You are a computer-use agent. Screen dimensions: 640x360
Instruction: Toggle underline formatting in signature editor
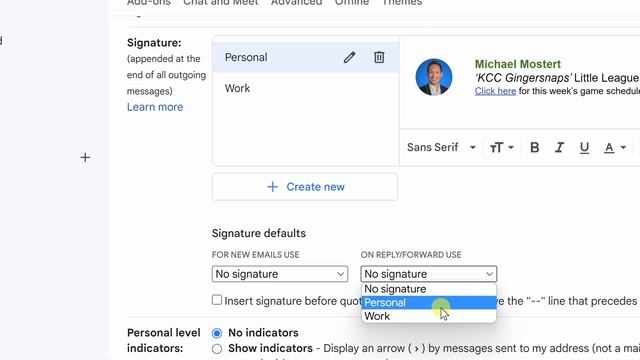[584, 147]
